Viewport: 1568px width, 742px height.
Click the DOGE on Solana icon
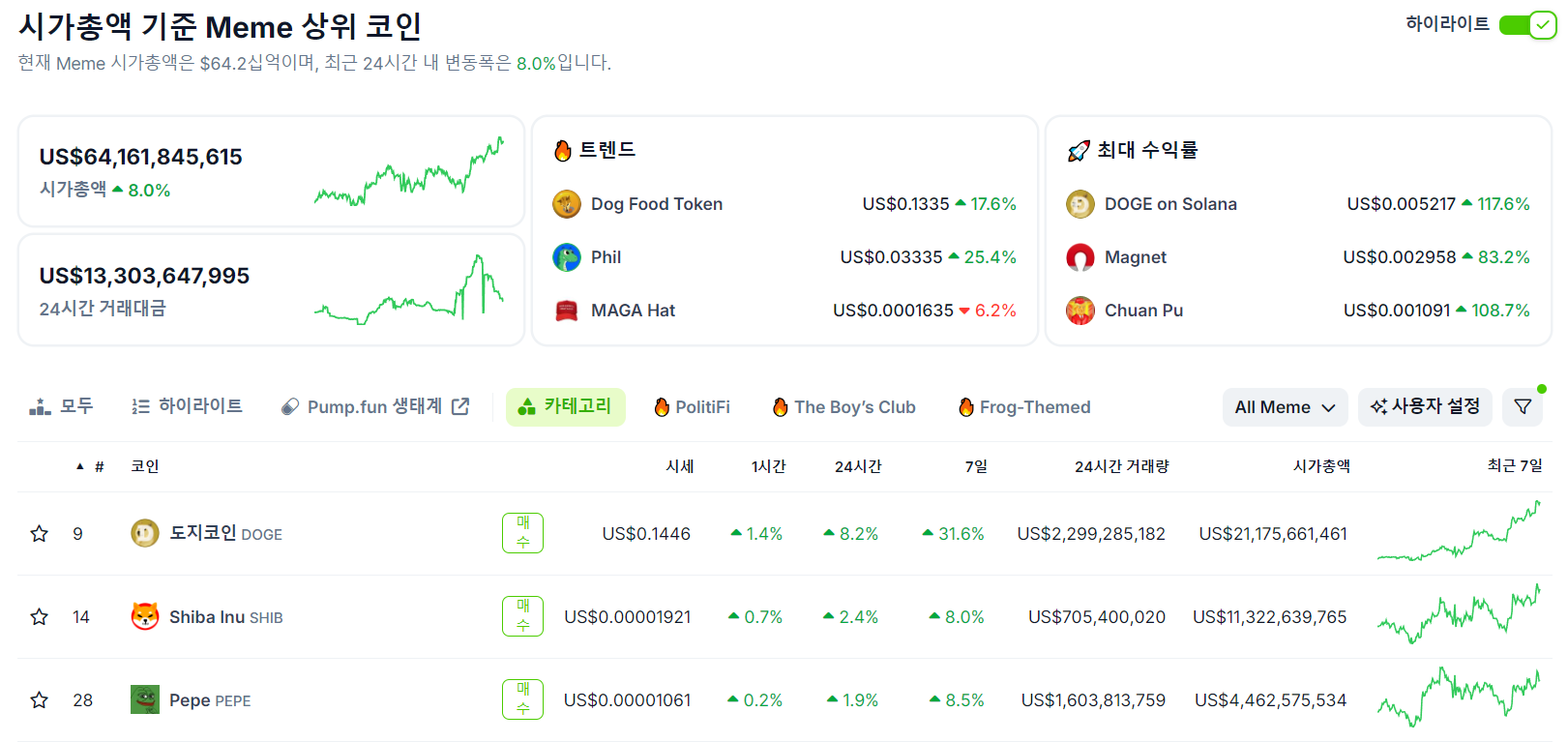(x=1080, y=204)
